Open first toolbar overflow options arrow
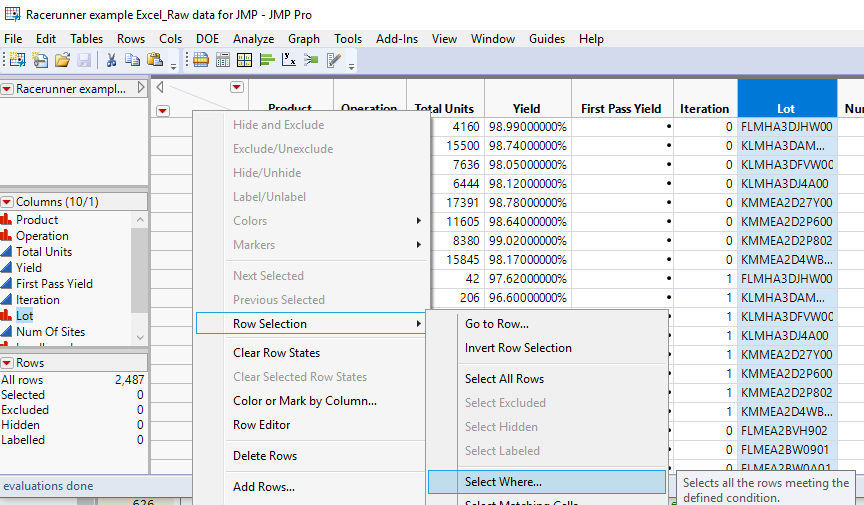The width and height of the screenshot is (864, 505). coord(173,67)
